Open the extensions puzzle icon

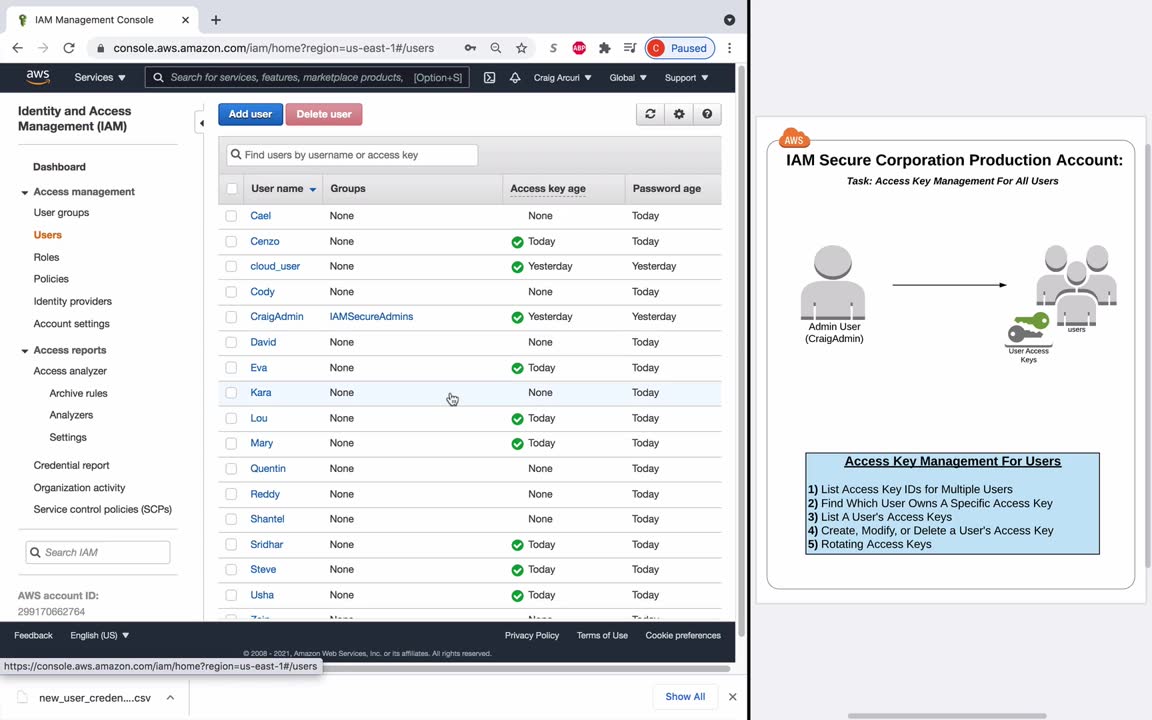point(605,48)
